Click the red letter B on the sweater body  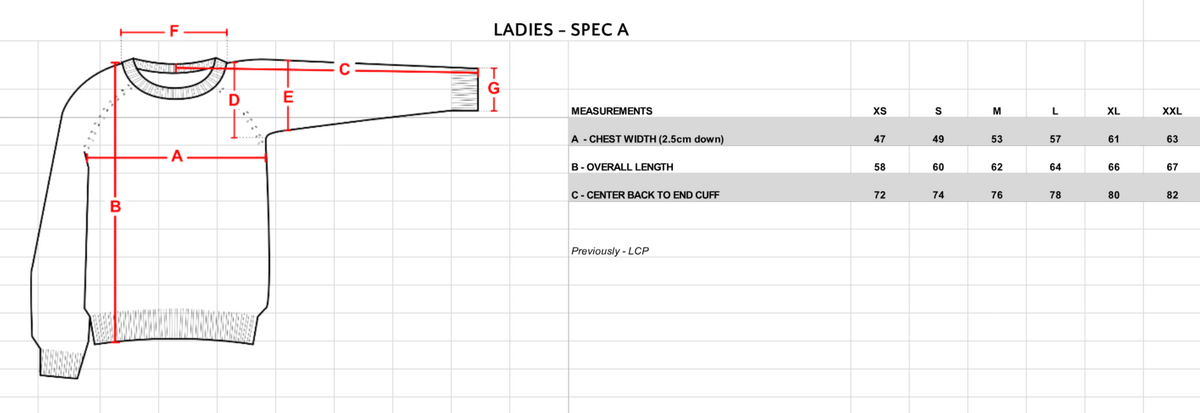(115, 206)
